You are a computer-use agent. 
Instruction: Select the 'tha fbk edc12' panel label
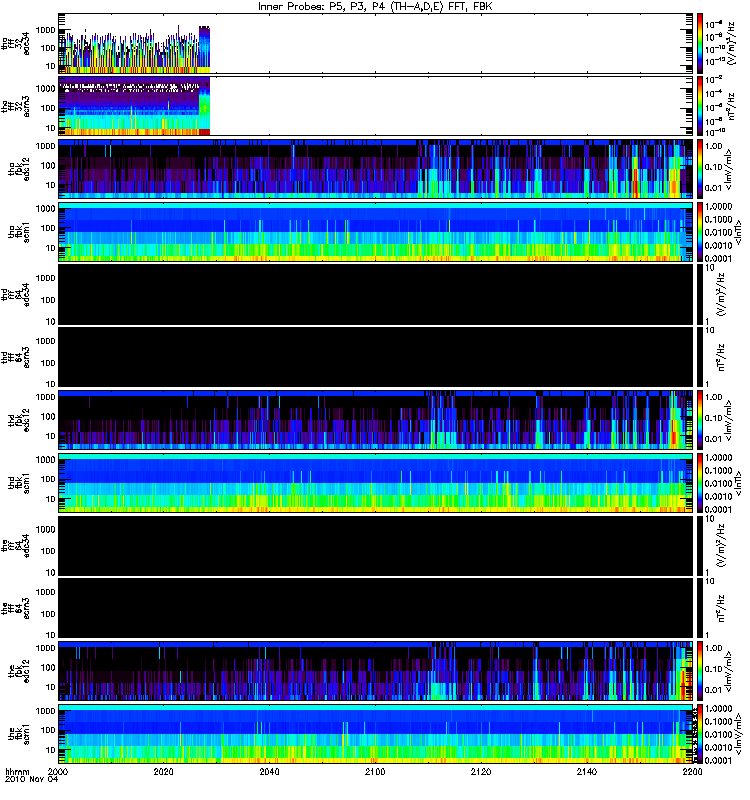point(19,169)
